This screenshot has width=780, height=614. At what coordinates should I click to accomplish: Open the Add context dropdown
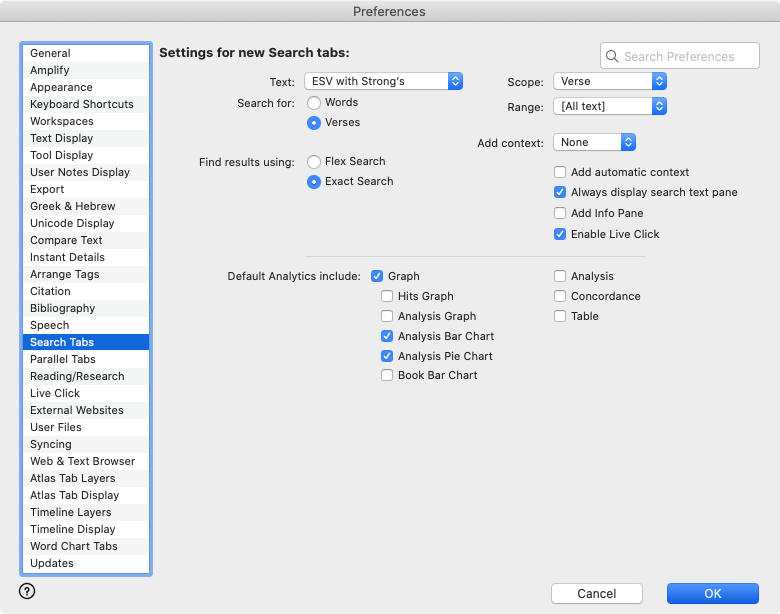(594, 142)
